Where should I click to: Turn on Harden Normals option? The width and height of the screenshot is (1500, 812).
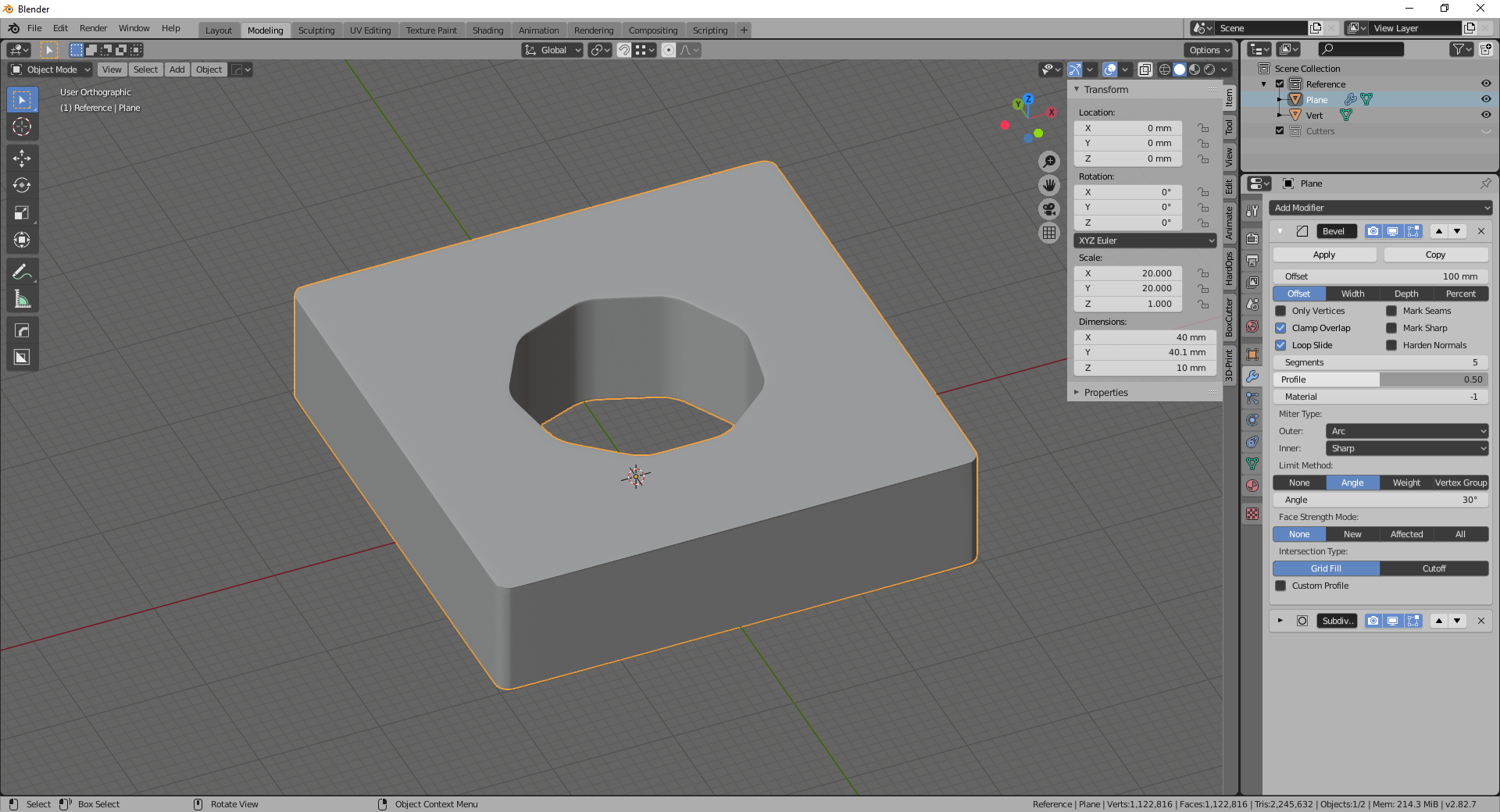[1391, 345]
